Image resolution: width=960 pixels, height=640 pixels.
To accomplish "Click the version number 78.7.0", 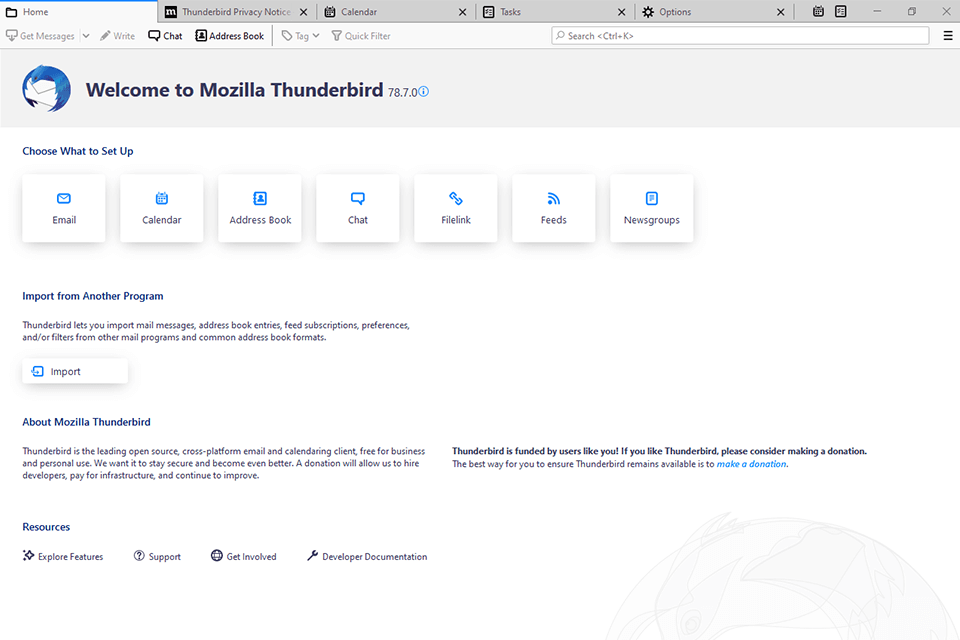I will coord(402,92).
